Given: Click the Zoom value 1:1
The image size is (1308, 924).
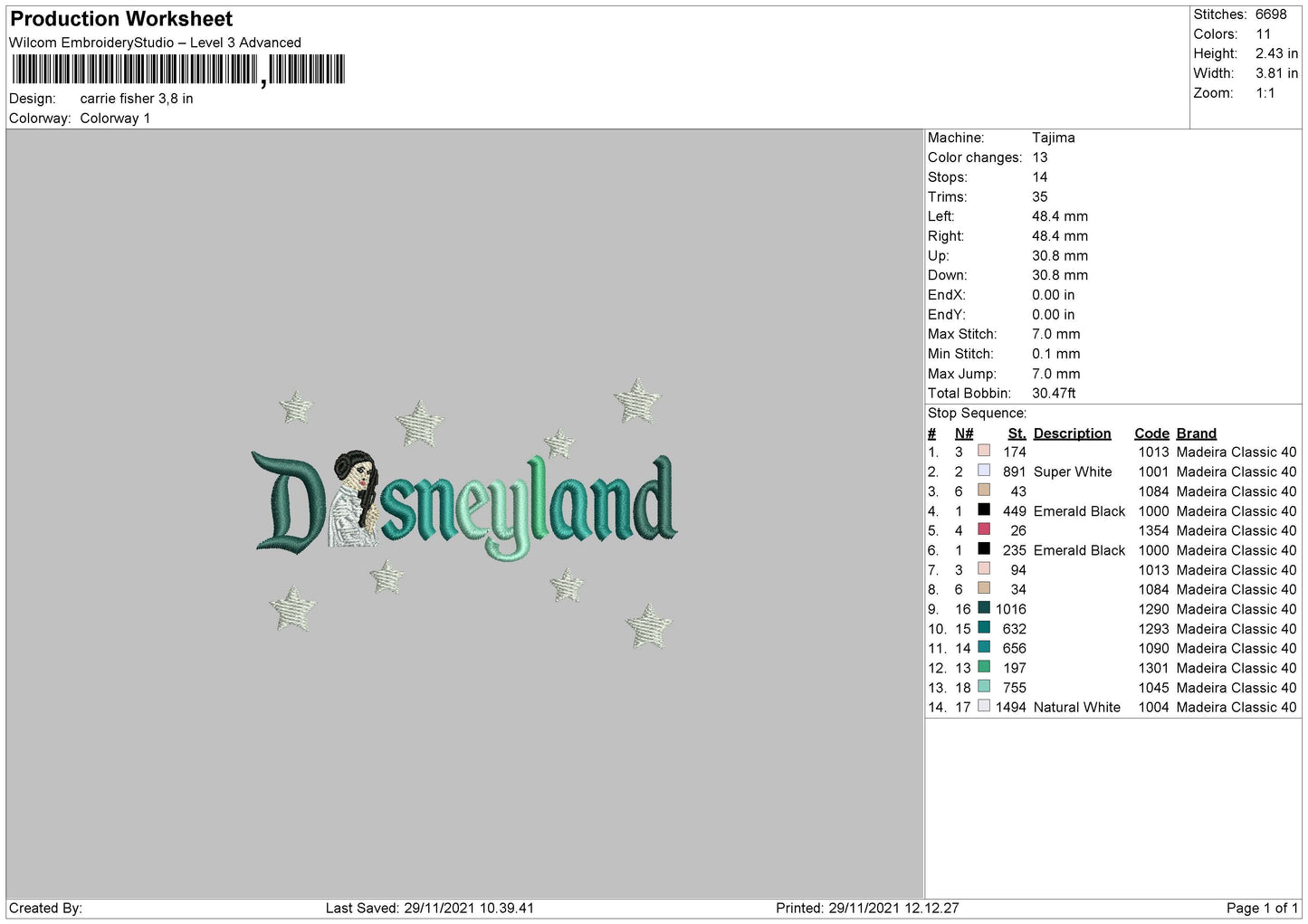Looking at the screenshot, I should click(x=1265, y=93).
